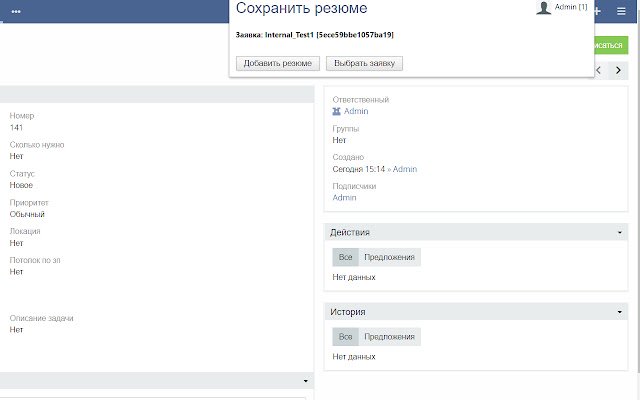The image size is (640, 400).
Task: Click Добавить резюме button
Action: 278,63
